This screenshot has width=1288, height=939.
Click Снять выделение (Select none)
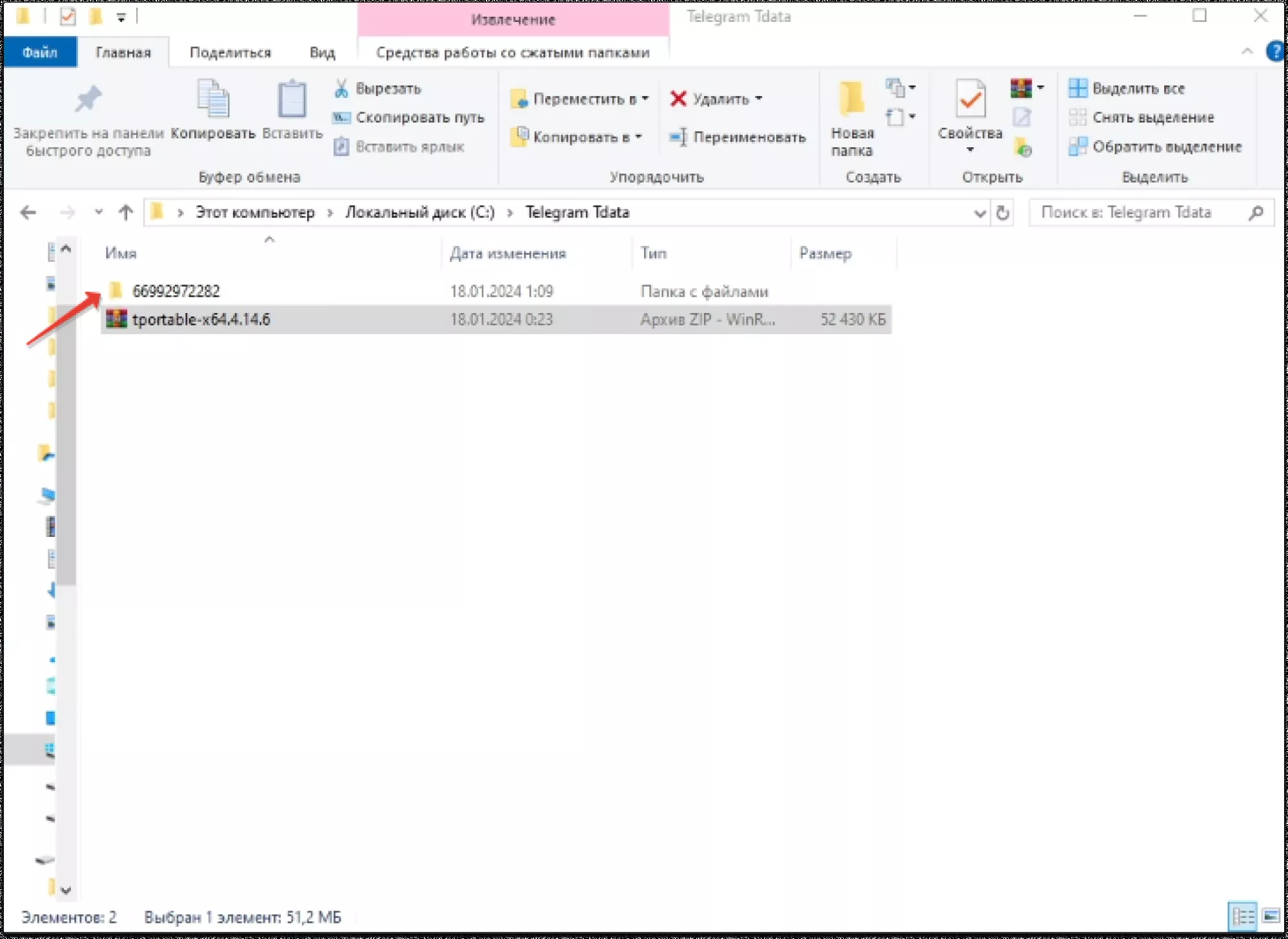1142,117
